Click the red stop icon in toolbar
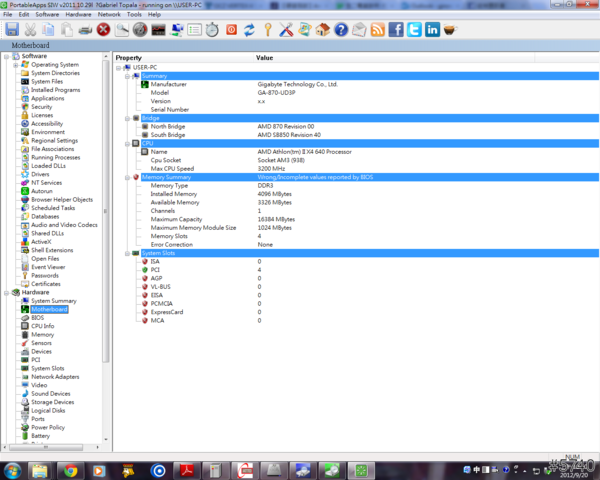 104,30
